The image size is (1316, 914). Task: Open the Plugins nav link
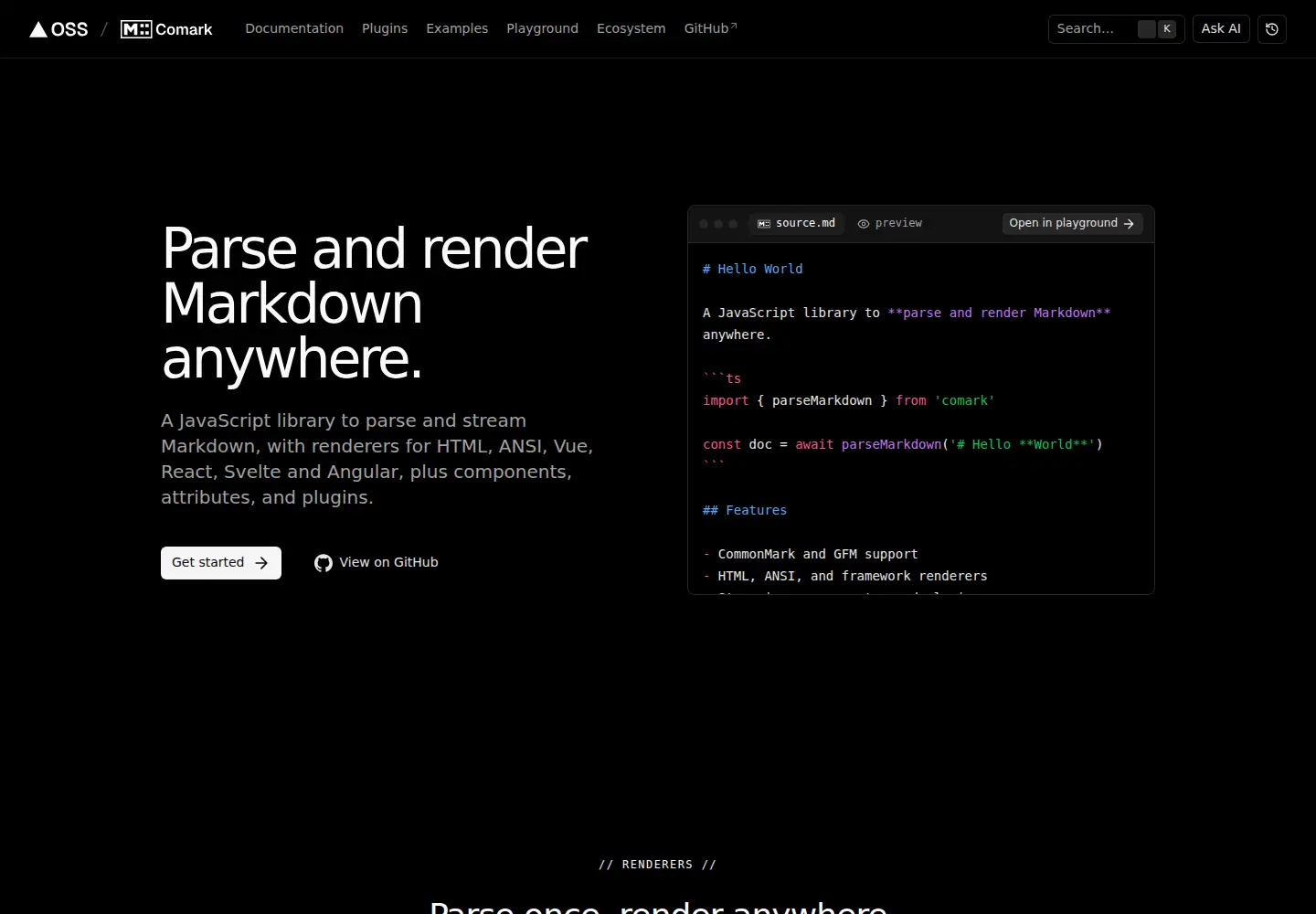coord(385,28)
